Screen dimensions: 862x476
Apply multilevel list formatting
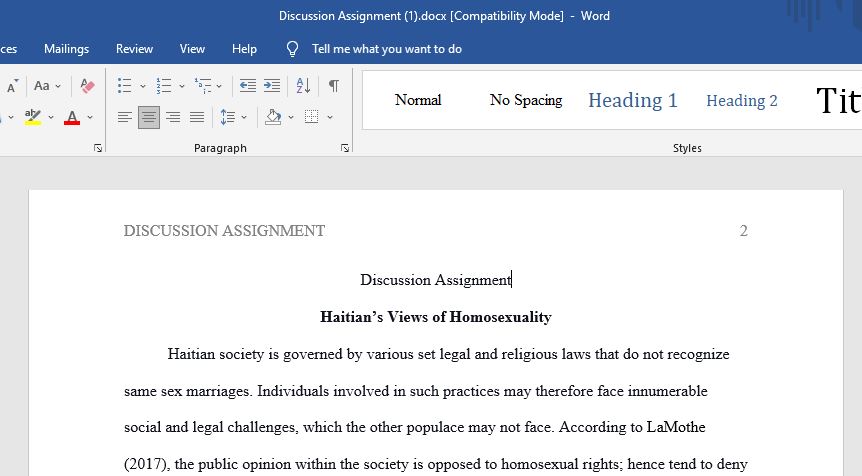203,86
